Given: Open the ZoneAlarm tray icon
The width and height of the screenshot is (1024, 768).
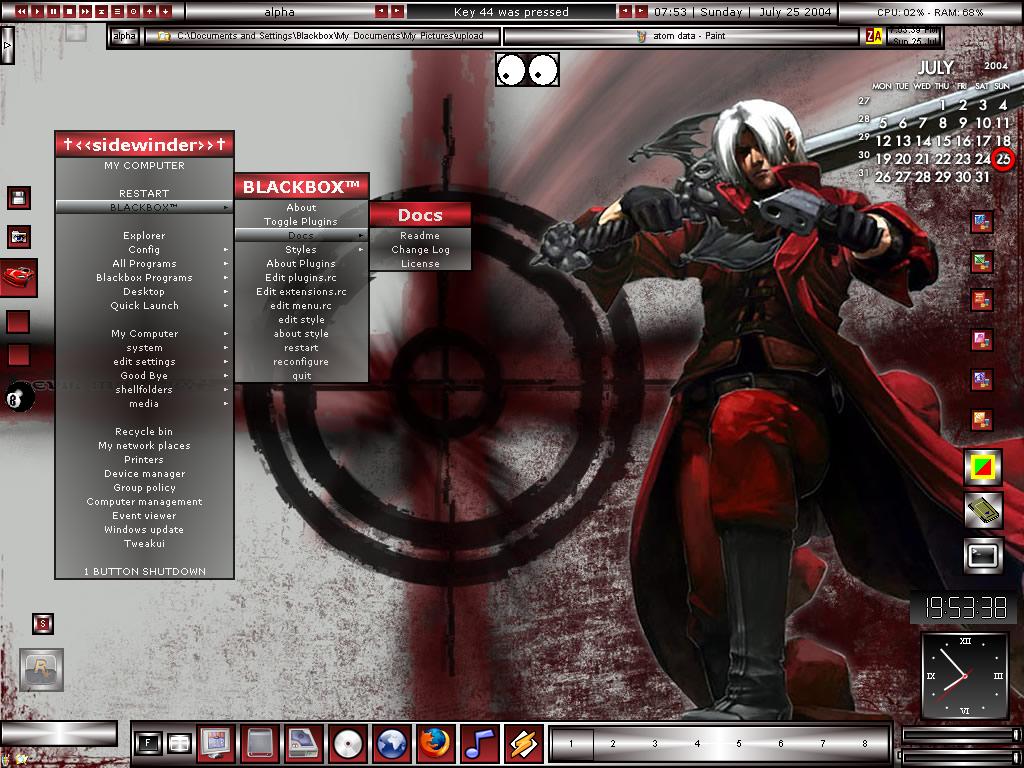Looking at the screenshot, I should coord(874,36).
